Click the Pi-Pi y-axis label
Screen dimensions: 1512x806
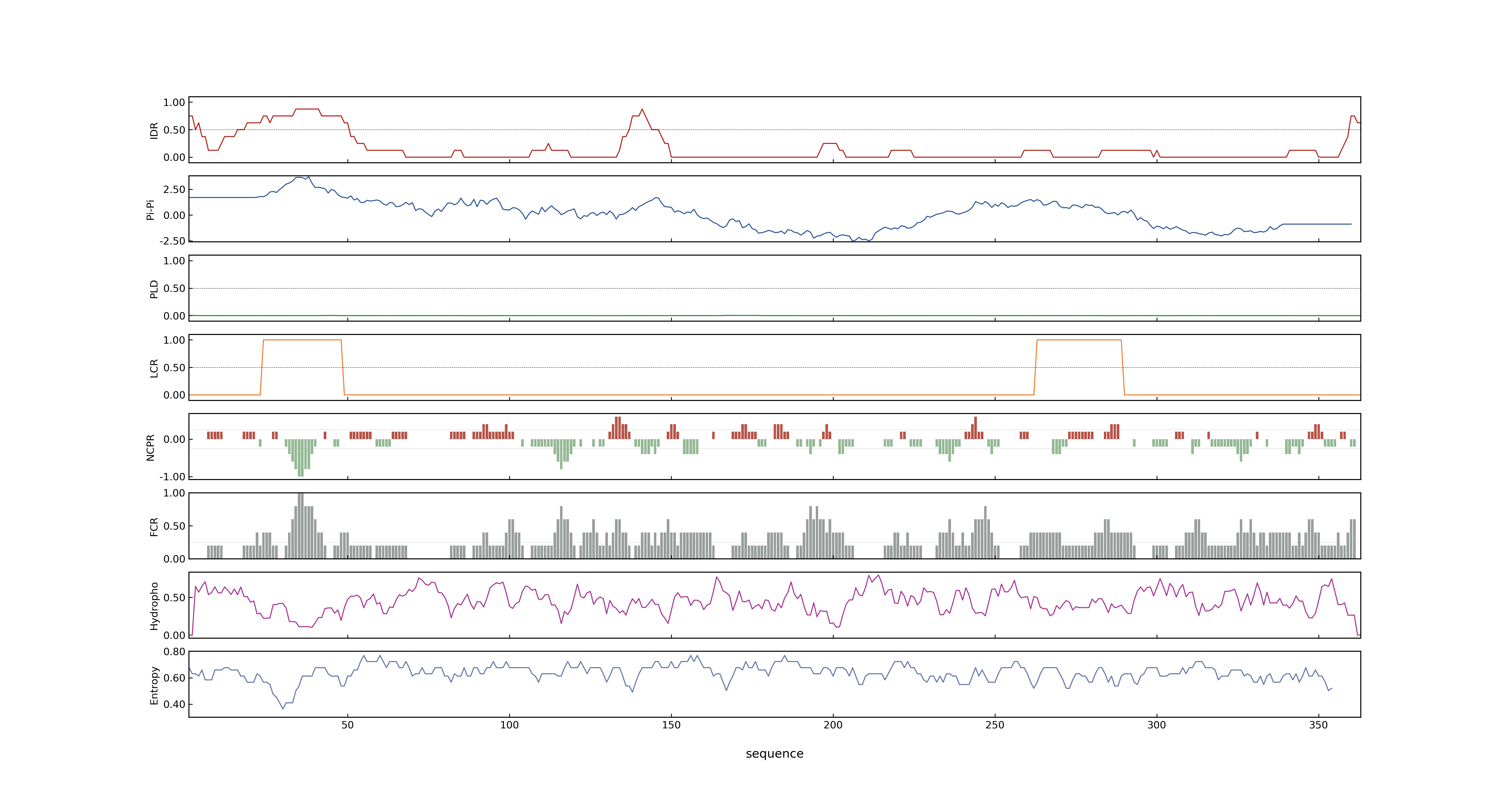pos(150,209)
